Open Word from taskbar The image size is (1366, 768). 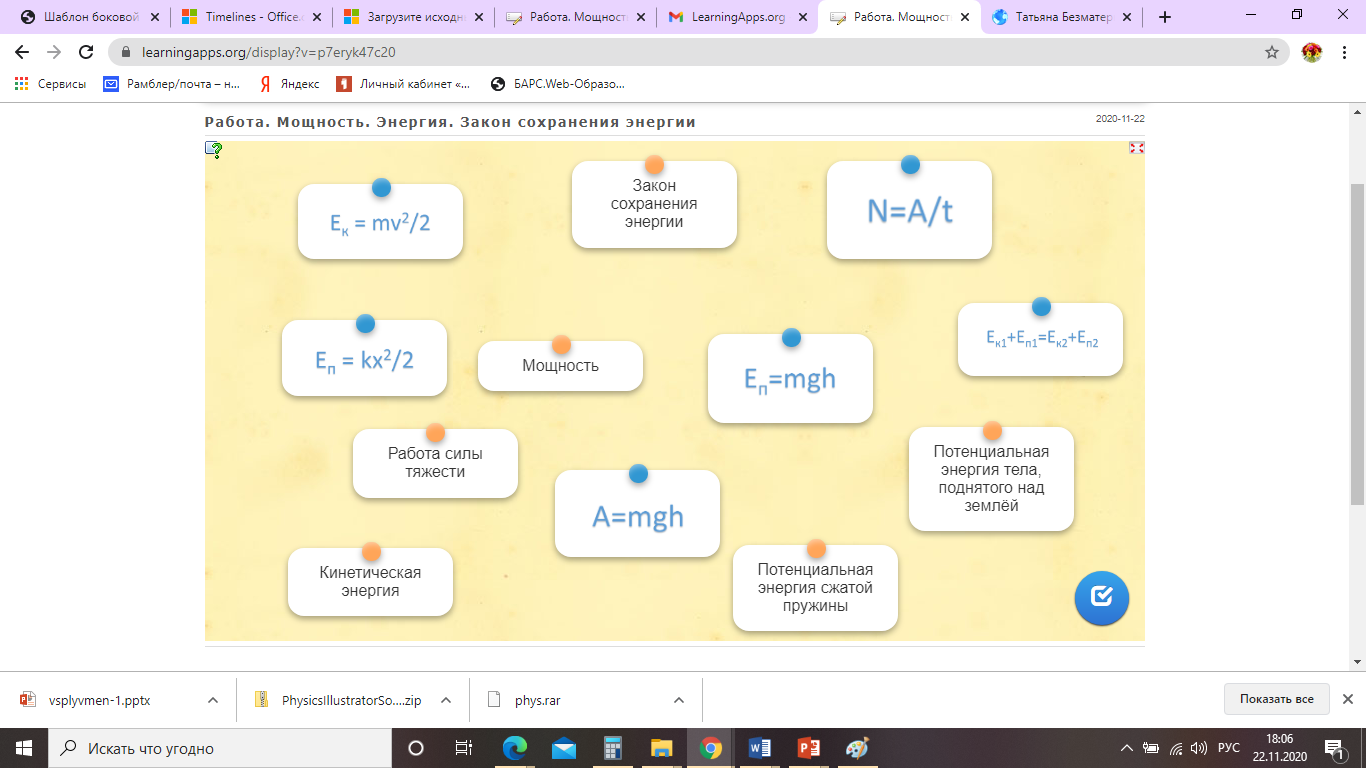760,747
